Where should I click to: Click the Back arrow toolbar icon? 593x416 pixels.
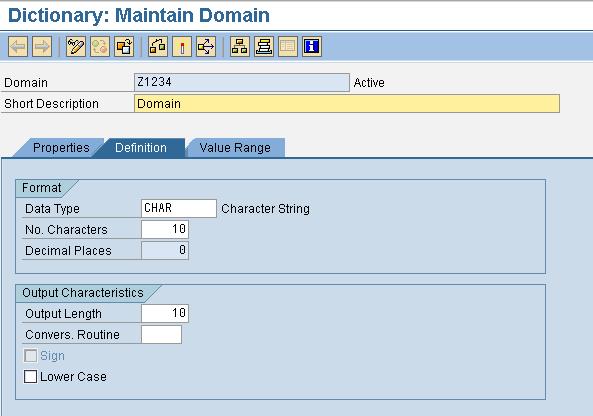pos(18,47)
